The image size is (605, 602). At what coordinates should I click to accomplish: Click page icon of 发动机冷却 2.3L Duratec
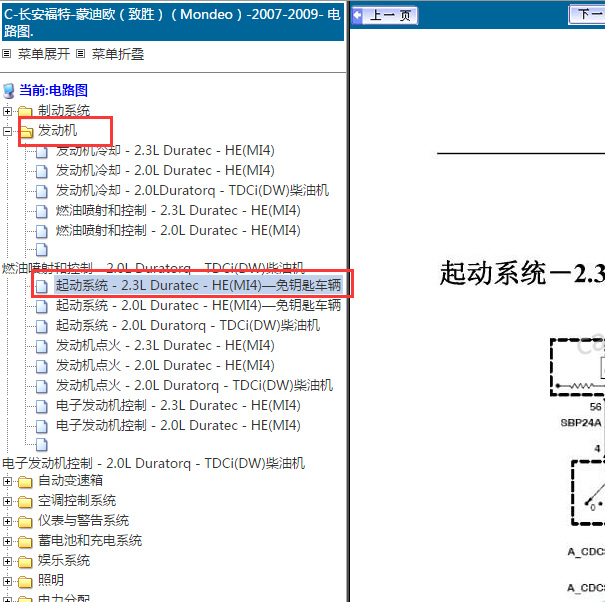coord(42,152)
